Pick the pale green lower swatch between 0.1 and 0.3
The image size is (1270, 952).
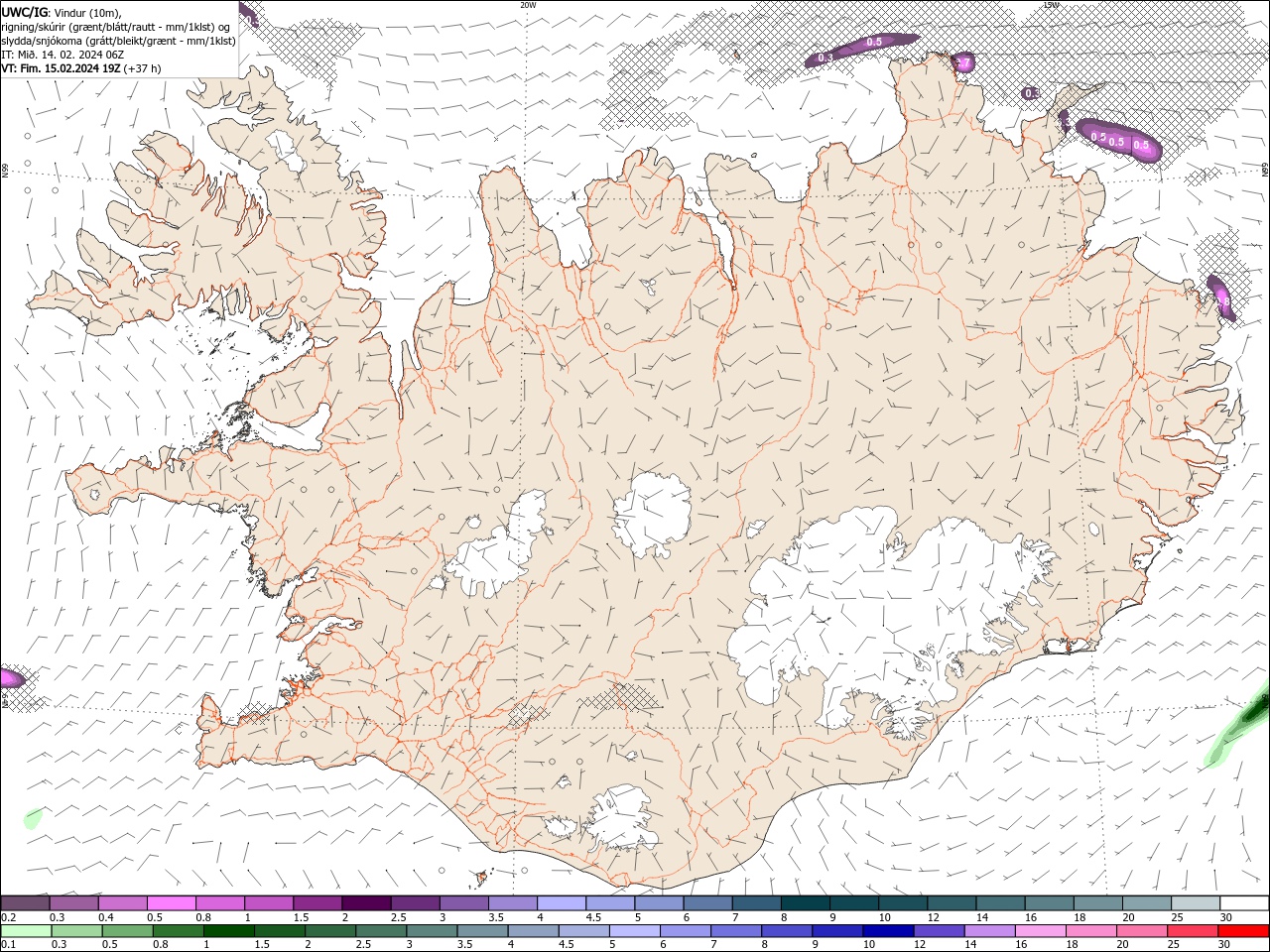tap(26, 931)
